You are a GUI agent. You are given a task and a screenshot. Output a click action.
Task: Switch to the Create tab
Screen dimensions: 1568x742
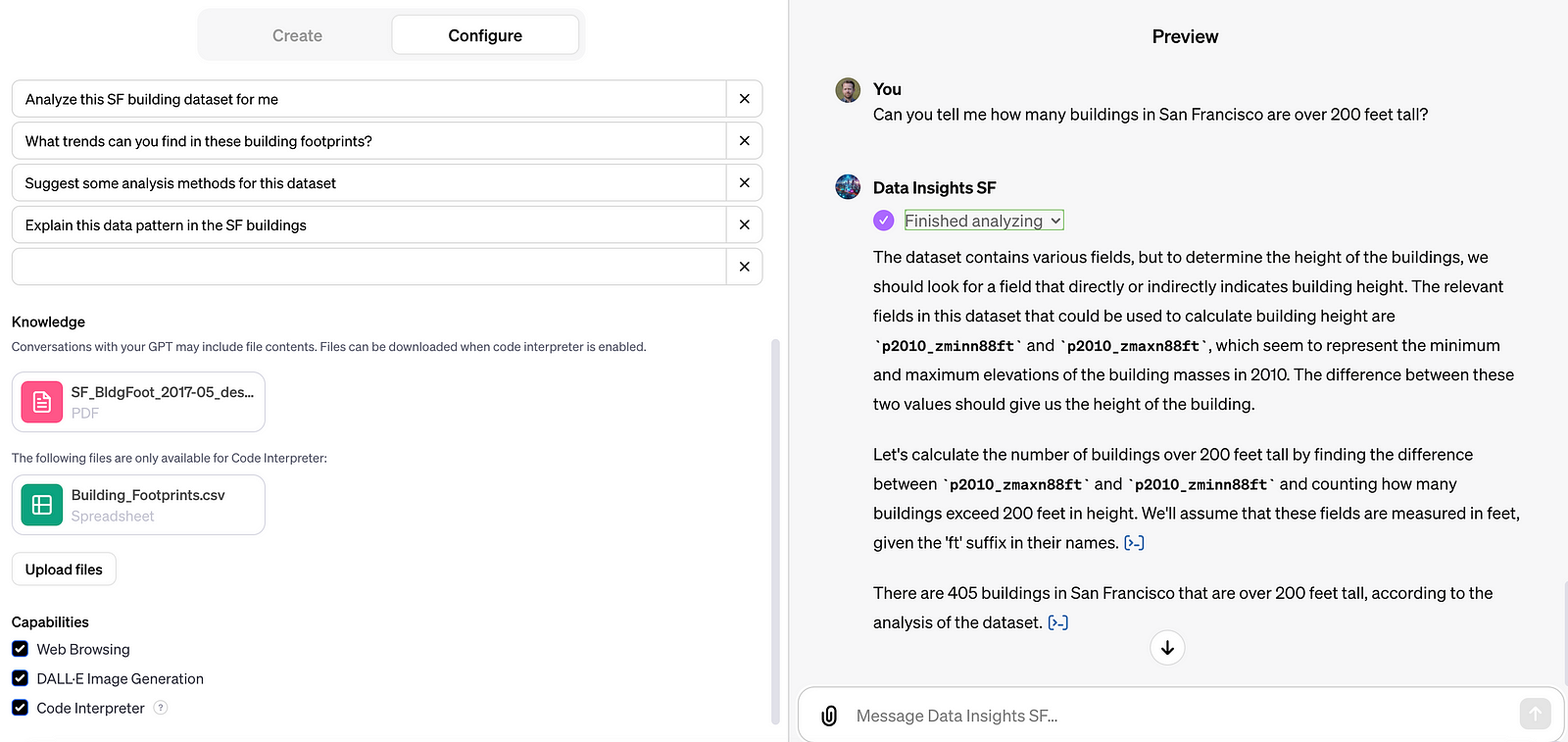[x=297, y=35]
